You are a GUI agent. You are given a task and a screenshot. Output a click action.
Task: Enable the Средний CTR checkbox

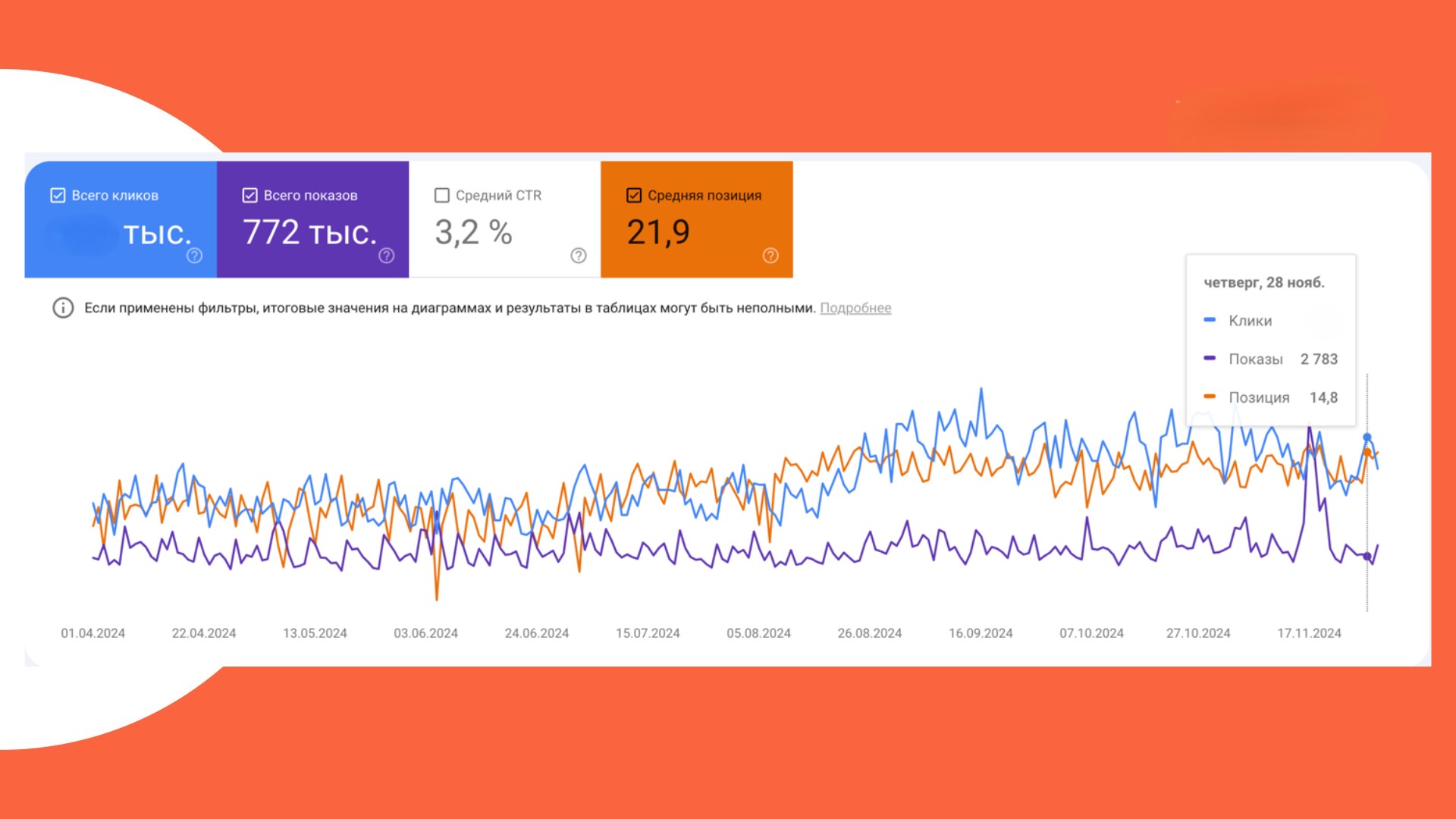442,196
